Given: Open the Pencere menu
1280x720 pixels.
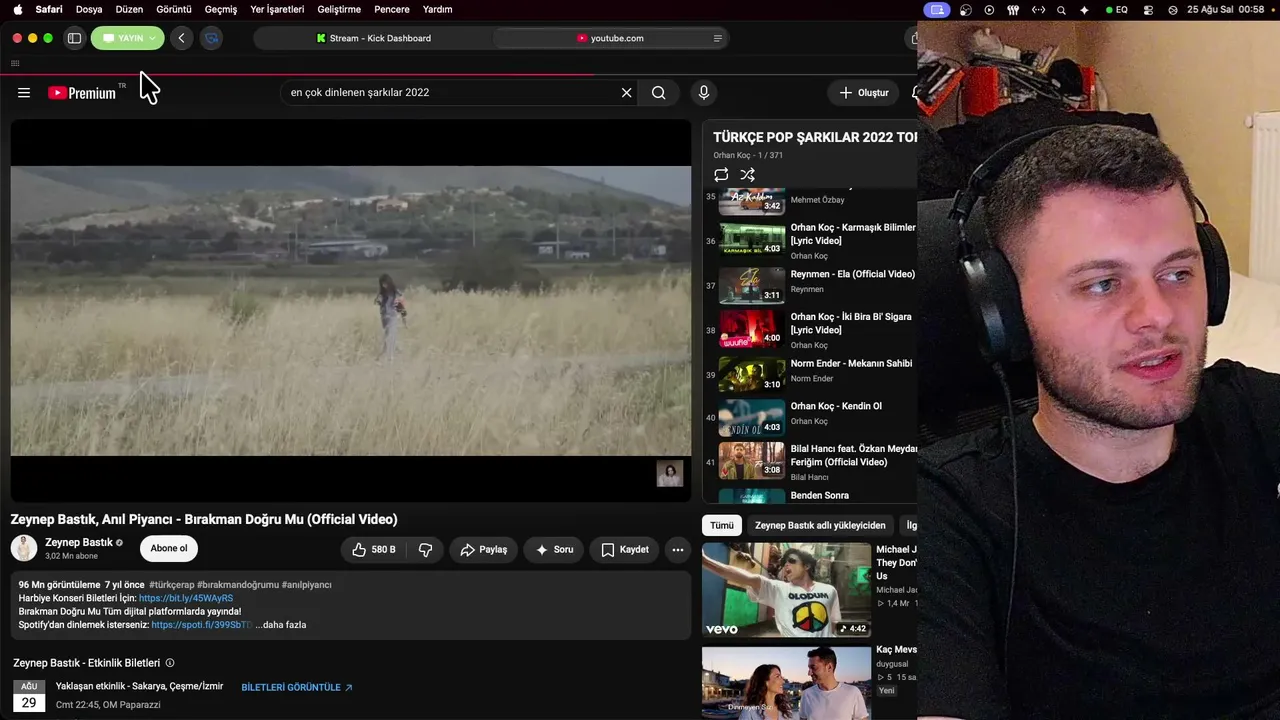Looking at the screenshot, I should pyautogui.click(x=392, y=9).
